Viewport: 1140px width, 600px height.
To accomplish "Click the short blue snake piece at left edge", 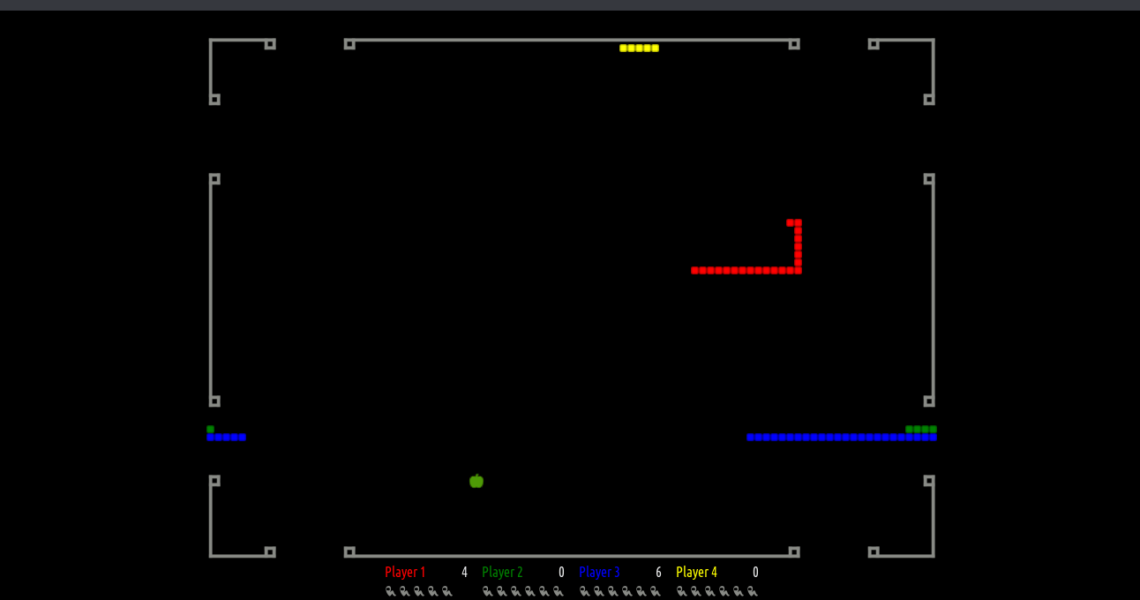I will tap(226, 437).
